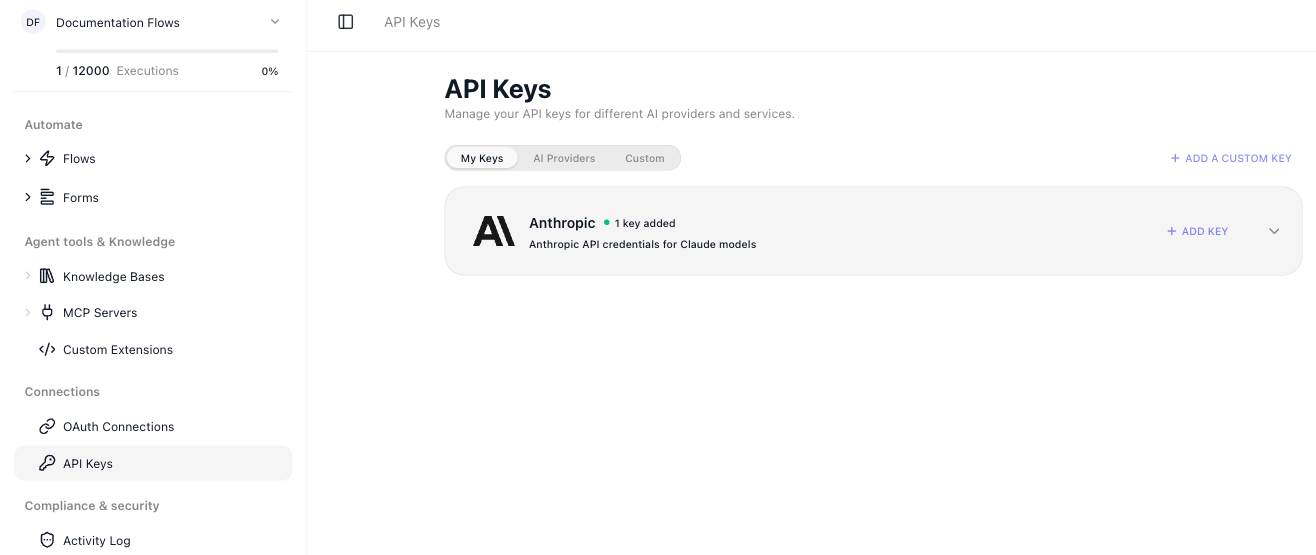Click the API Keys key icon
Image resolution: width=1316 pixels, height=555 pixels.
click(x=47, y=463)
